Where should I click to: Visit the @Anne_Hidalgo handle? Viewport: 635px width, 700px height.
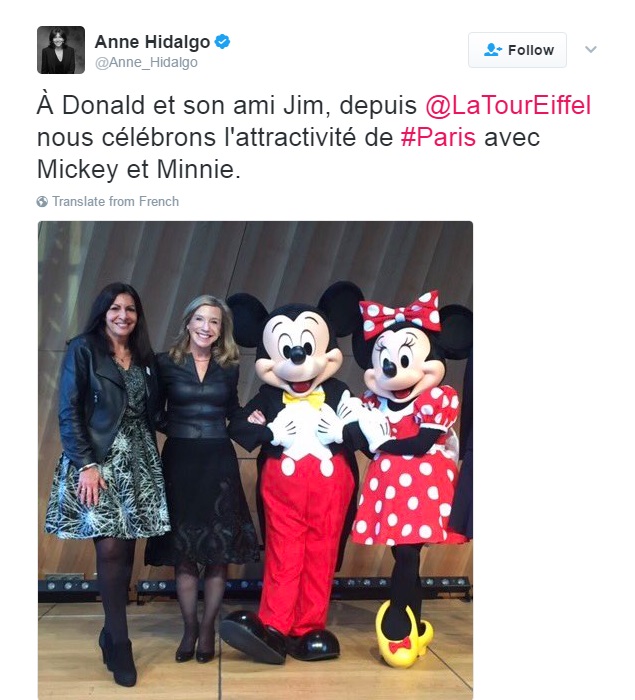146,62
